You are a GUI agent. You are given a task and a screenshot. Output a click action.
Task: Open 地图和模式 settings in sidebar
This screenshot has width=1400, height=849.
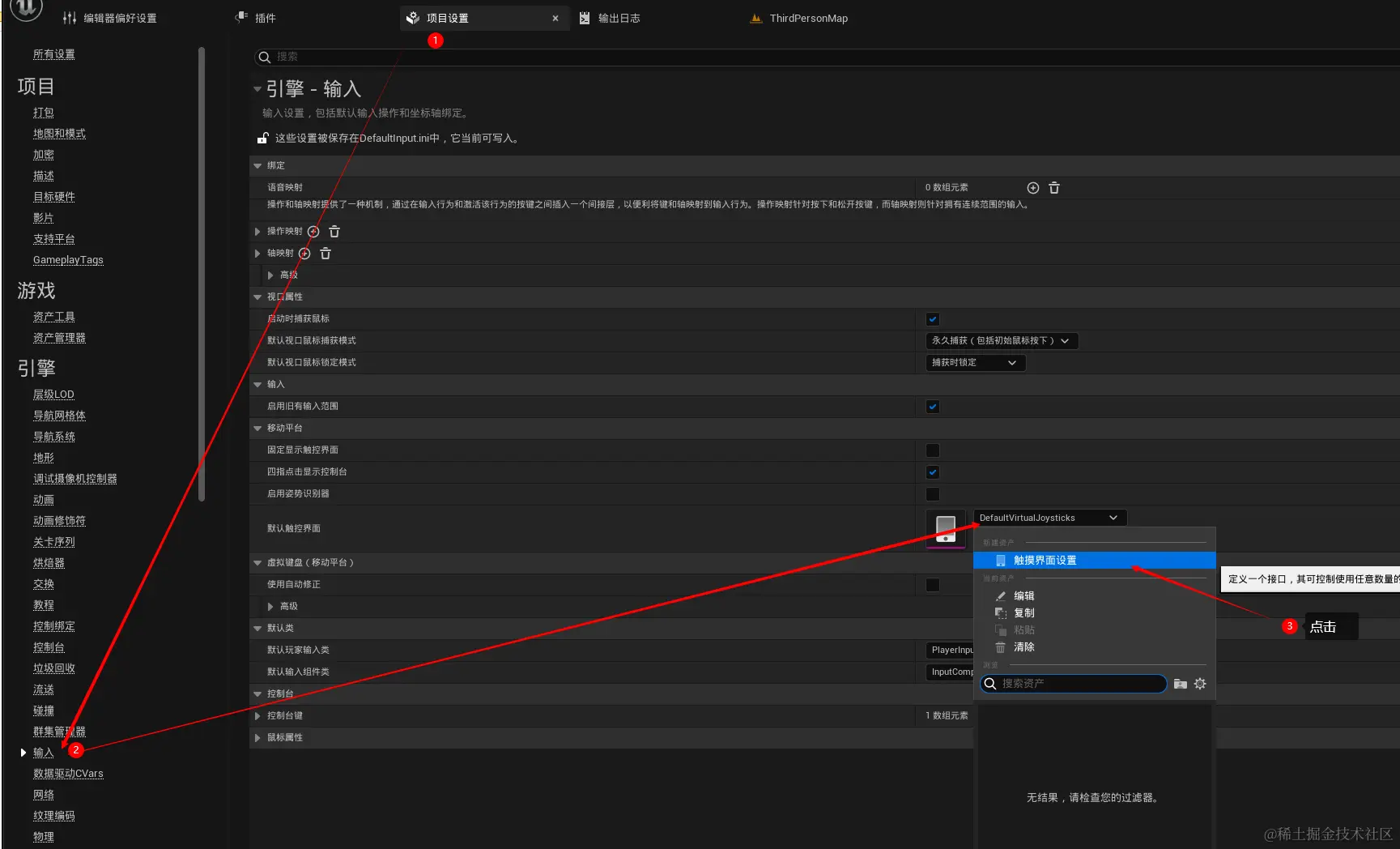[59, 134]
